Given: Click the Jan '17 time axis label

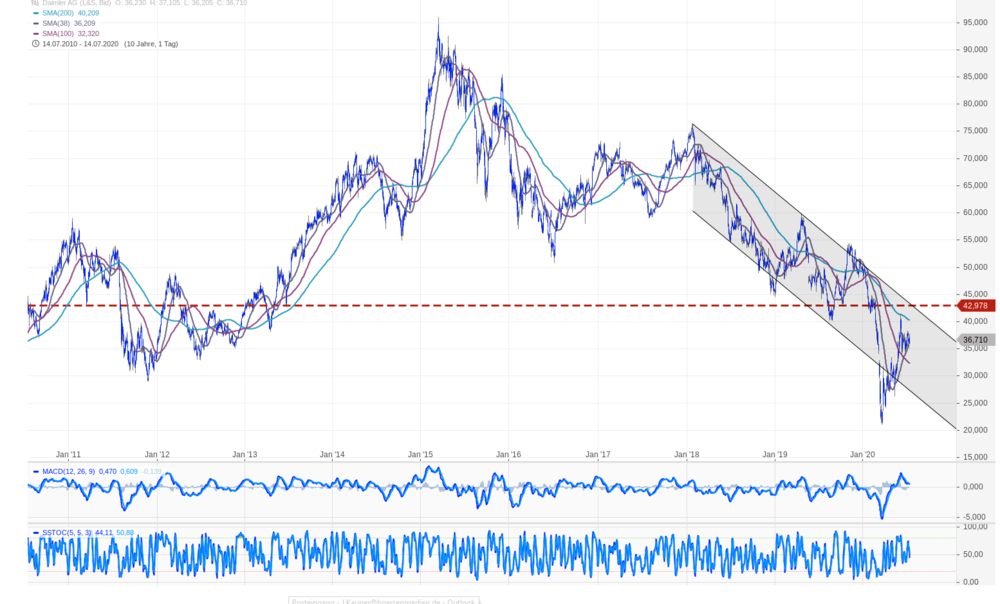Looking at the screenshot, I should (x=598, y=455).
